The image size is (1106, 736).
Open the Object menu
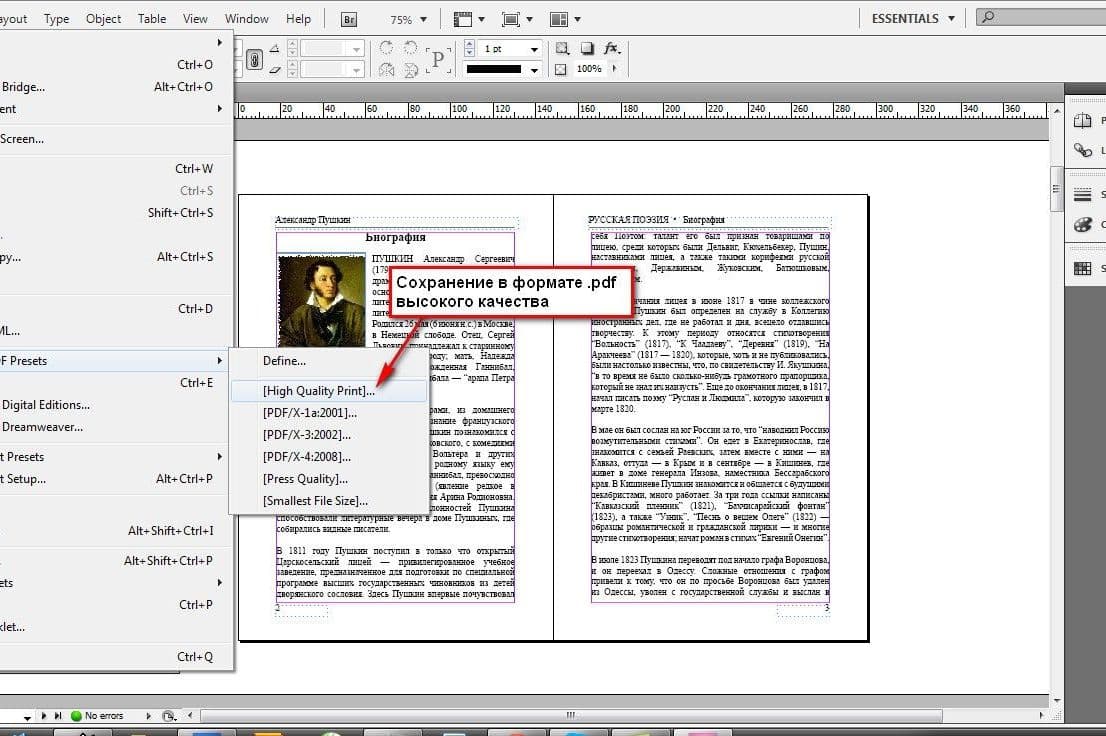(x=103, y=19)
